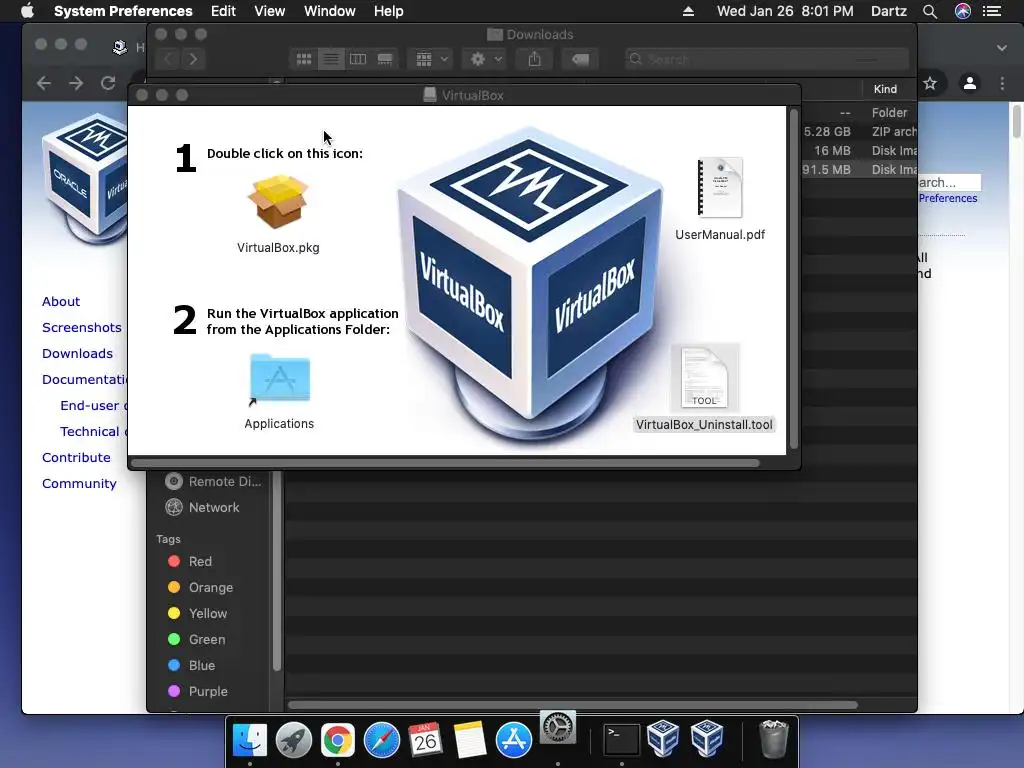Screen dimensions: 1024x768
Task: Open Siri from the menu bar
Action: 963,11
